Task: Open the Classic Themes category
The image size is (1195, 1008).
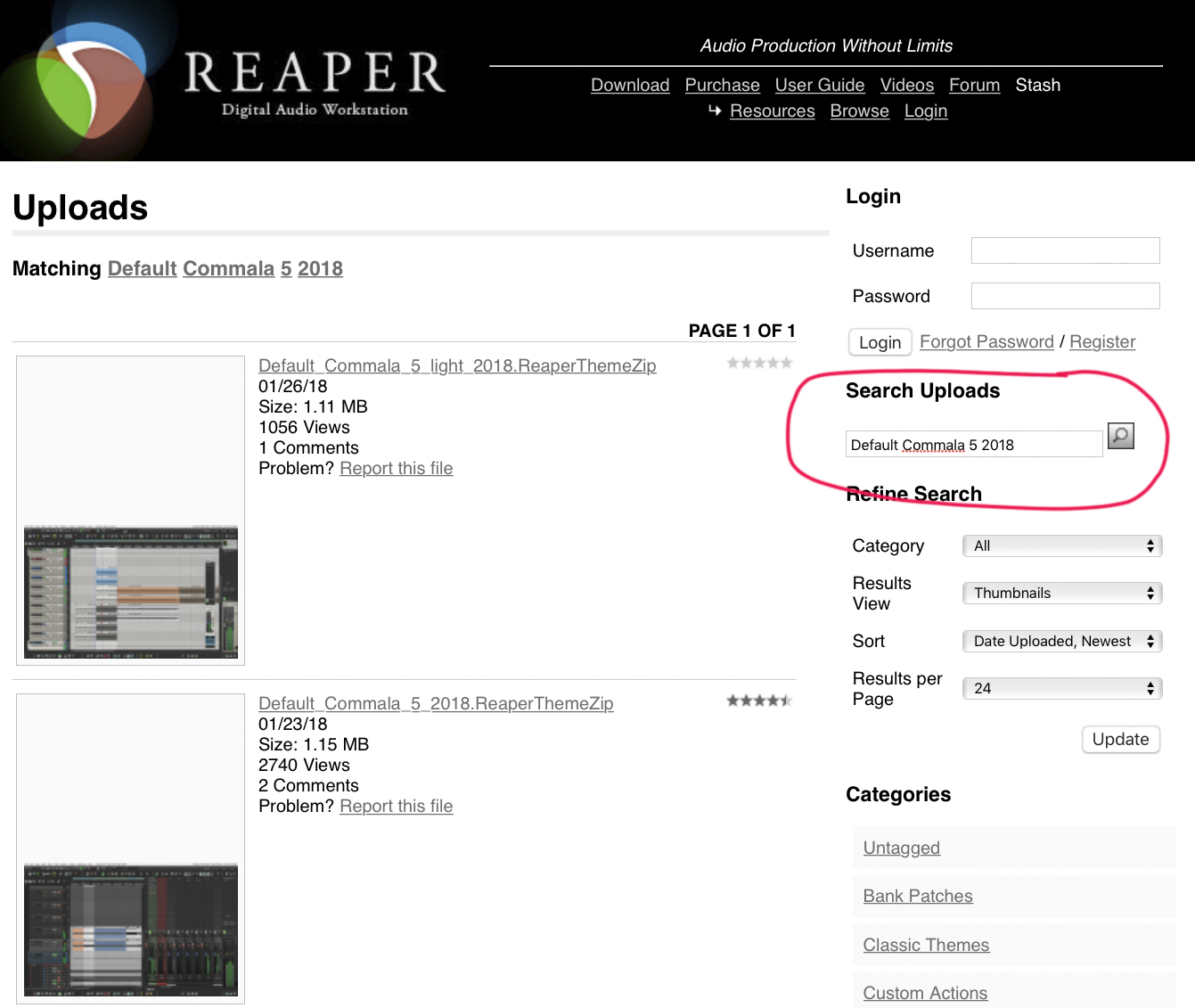Action: click(926, 945)
